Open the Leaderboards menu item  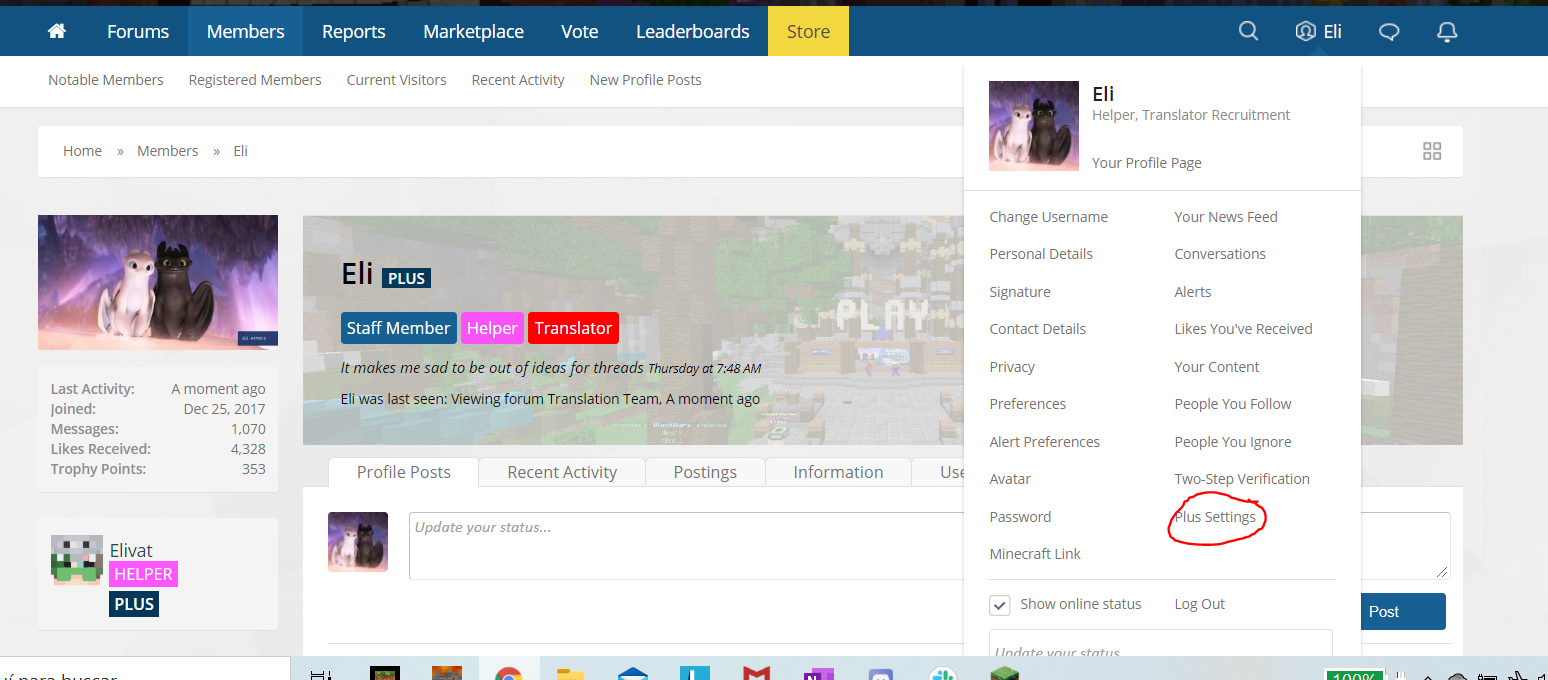(x=693, y=31)
